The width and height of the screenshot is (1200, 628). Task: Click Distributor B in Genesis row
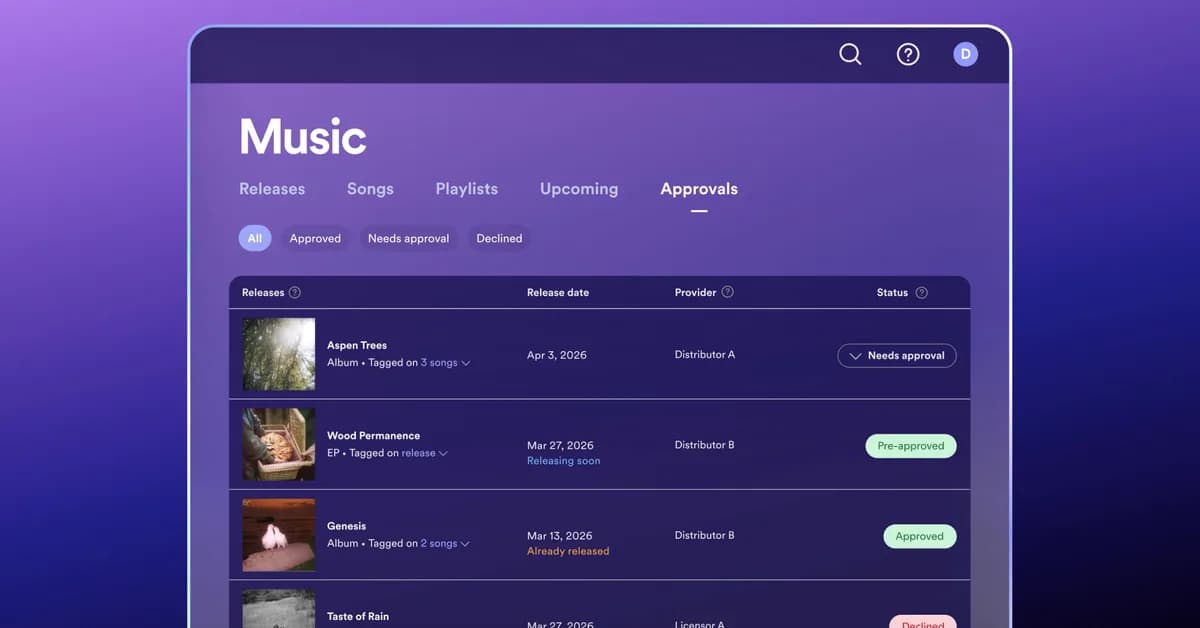(x=705, y=535)
